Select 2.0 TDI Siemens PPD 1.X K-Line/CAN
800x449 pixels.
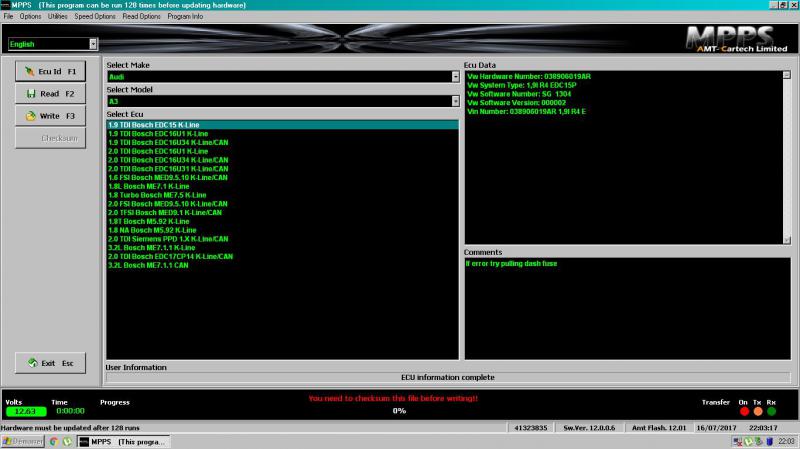[283, 239]
